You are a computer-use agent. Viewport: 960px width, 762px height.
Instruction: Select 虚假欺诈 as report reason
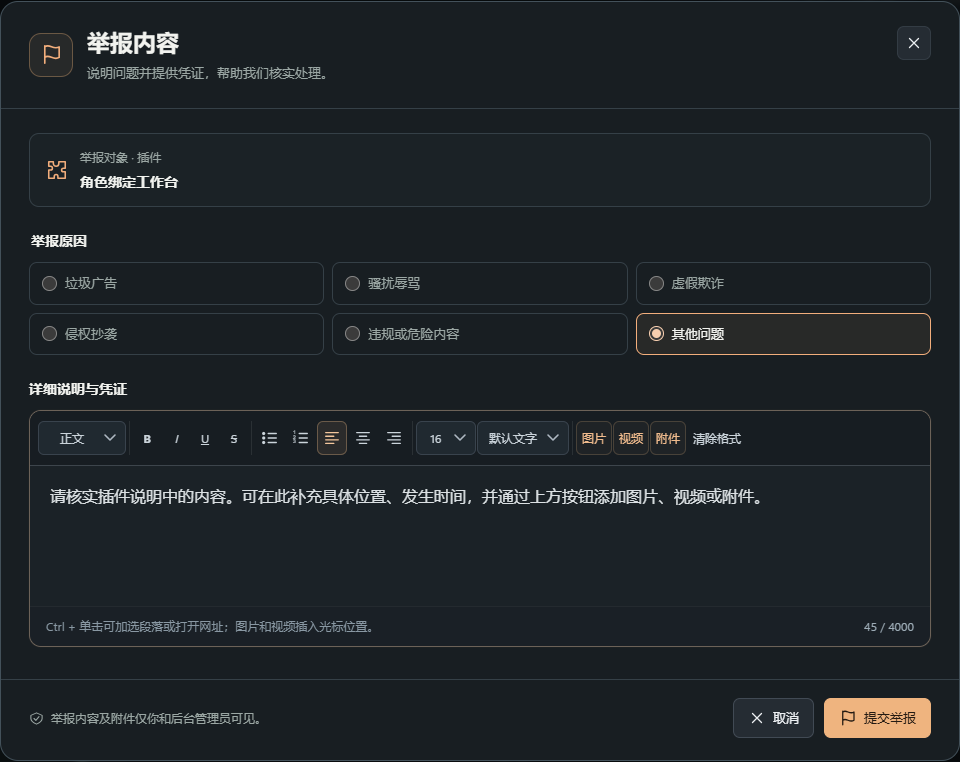[783, 283]
